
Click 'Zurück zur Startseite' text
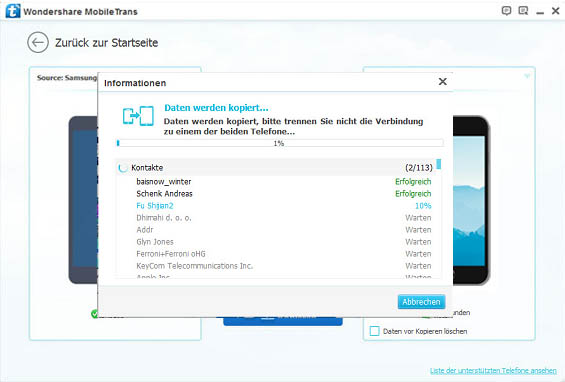click(x=107, y=43)
